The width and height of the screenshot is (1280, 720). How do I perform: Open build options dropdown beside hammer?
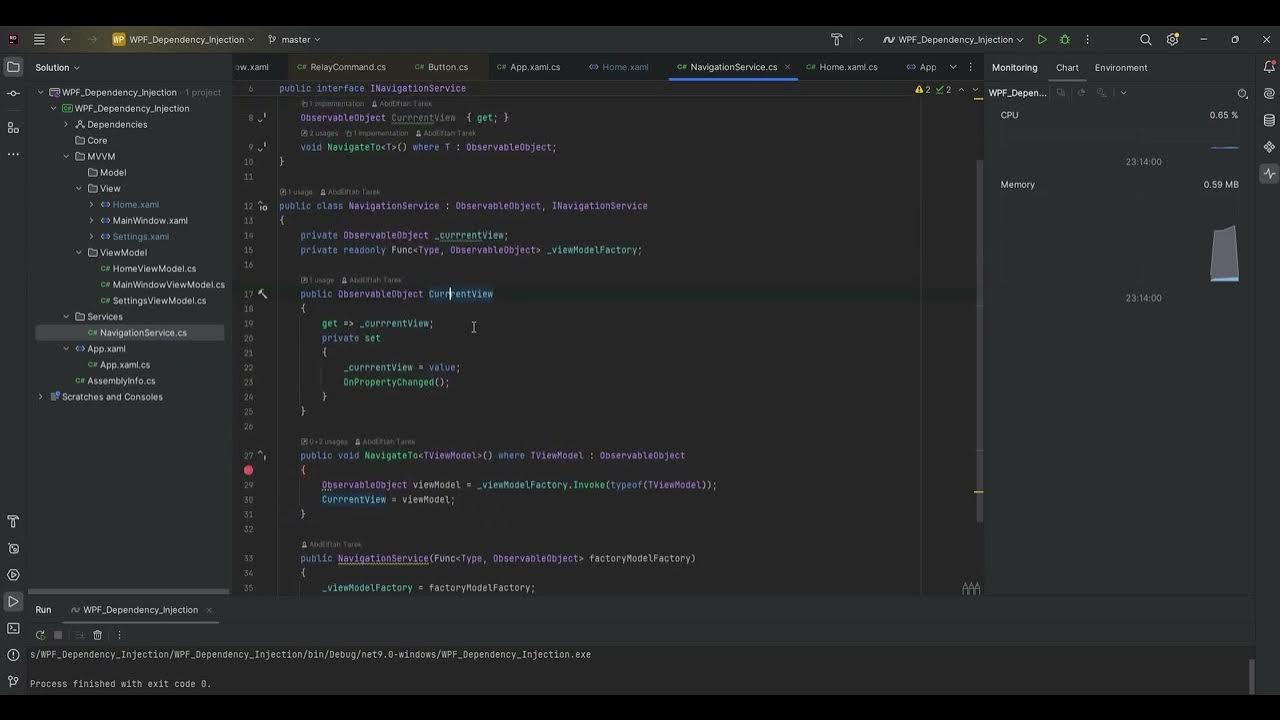click(x=860, y=39)
